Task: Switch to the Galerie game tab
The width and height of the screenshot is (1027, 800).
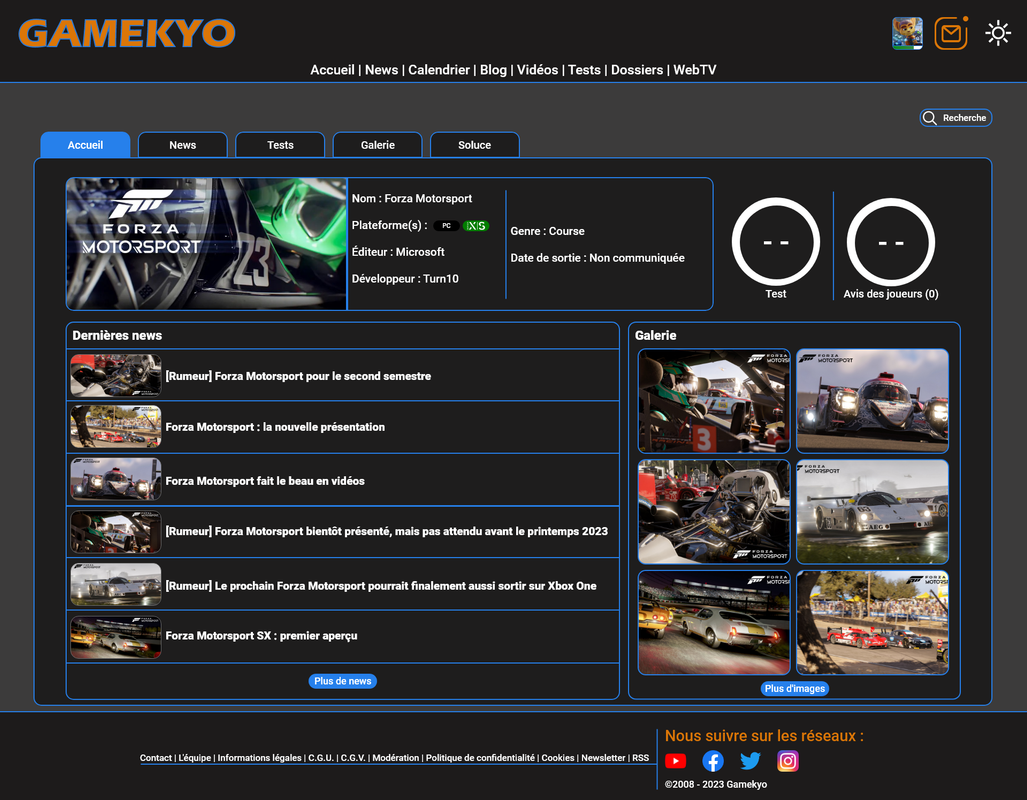Action: [x=378, y=145]
